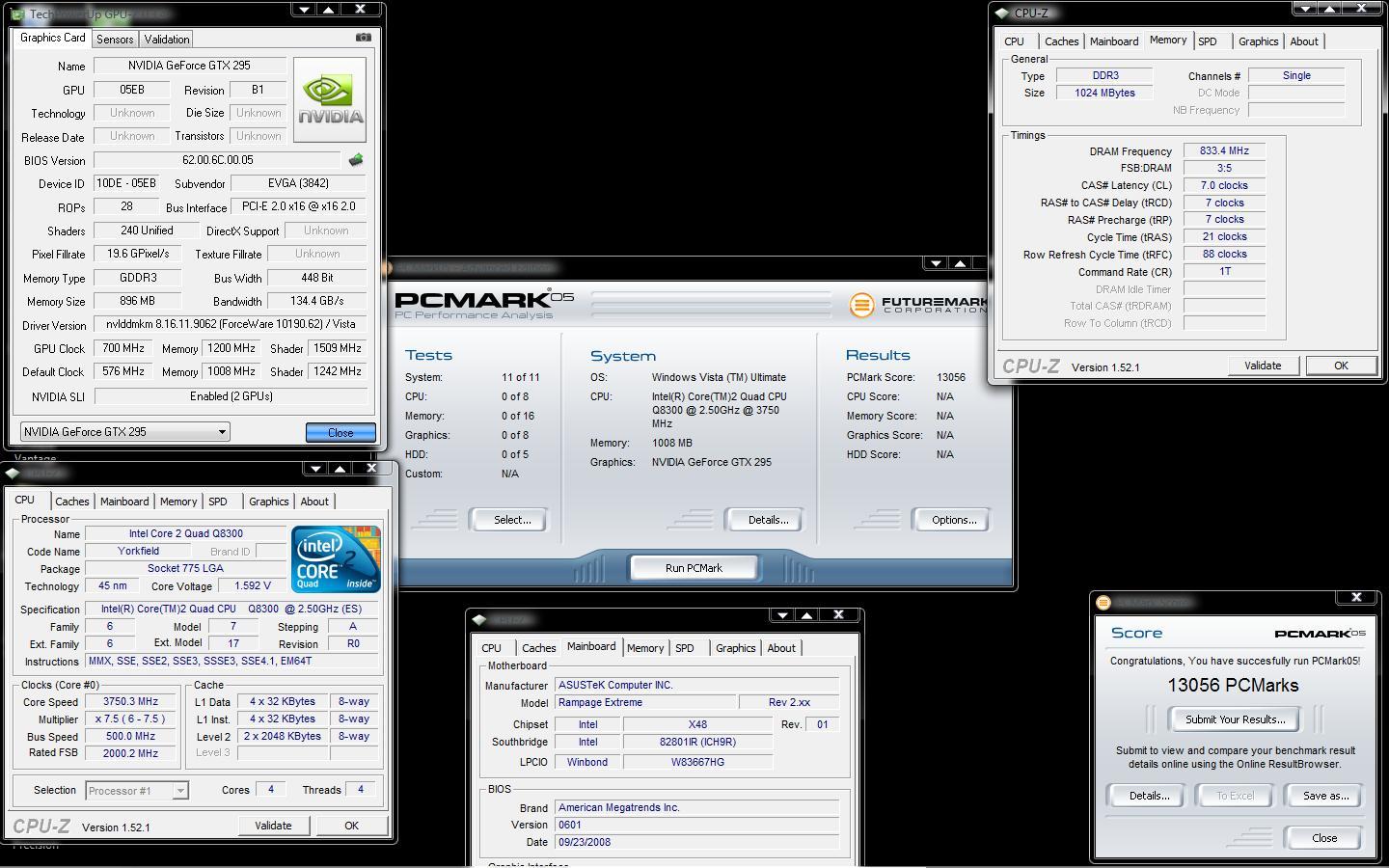Click Core Speed value 3750.3 MHz
The image size is (1389, 868).
pos(130,702)
